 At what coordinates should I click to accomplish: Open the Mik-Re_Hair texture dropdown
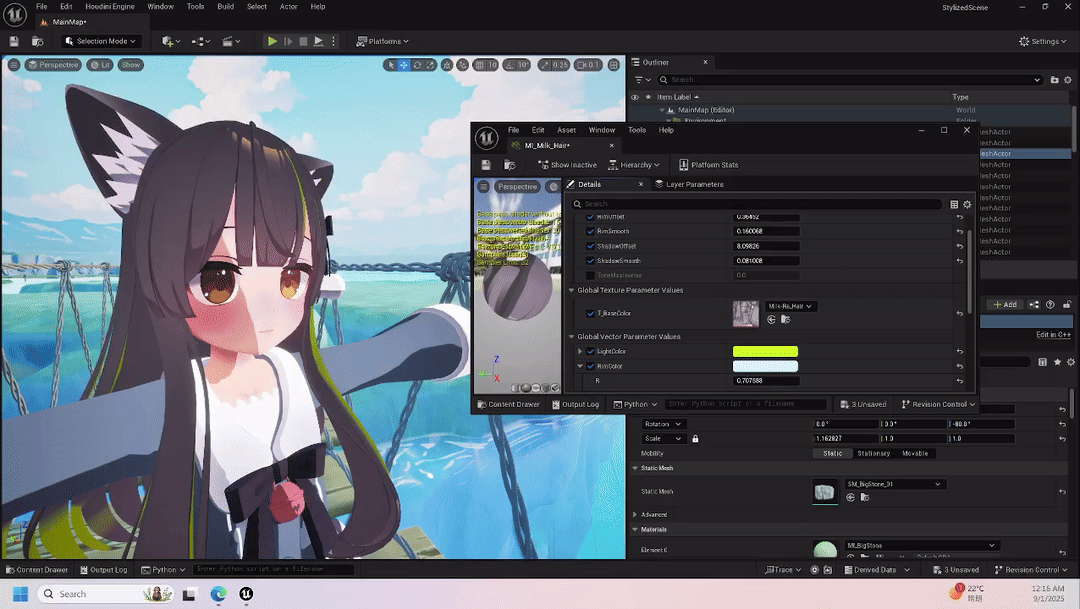pyautogui.click(x=790, y=306)
